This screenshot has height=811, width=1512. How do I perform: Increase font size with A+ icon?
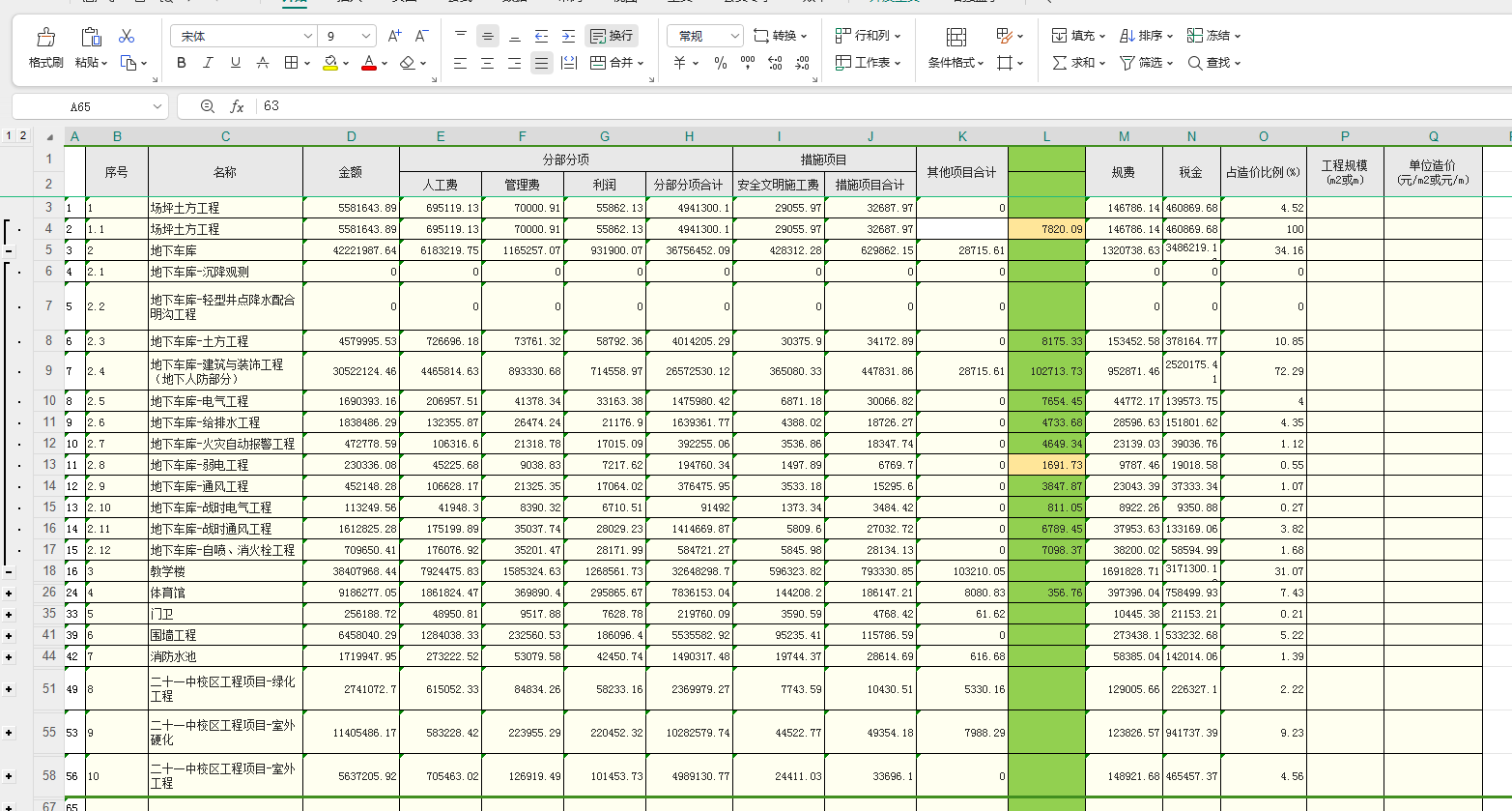point(394,36)
